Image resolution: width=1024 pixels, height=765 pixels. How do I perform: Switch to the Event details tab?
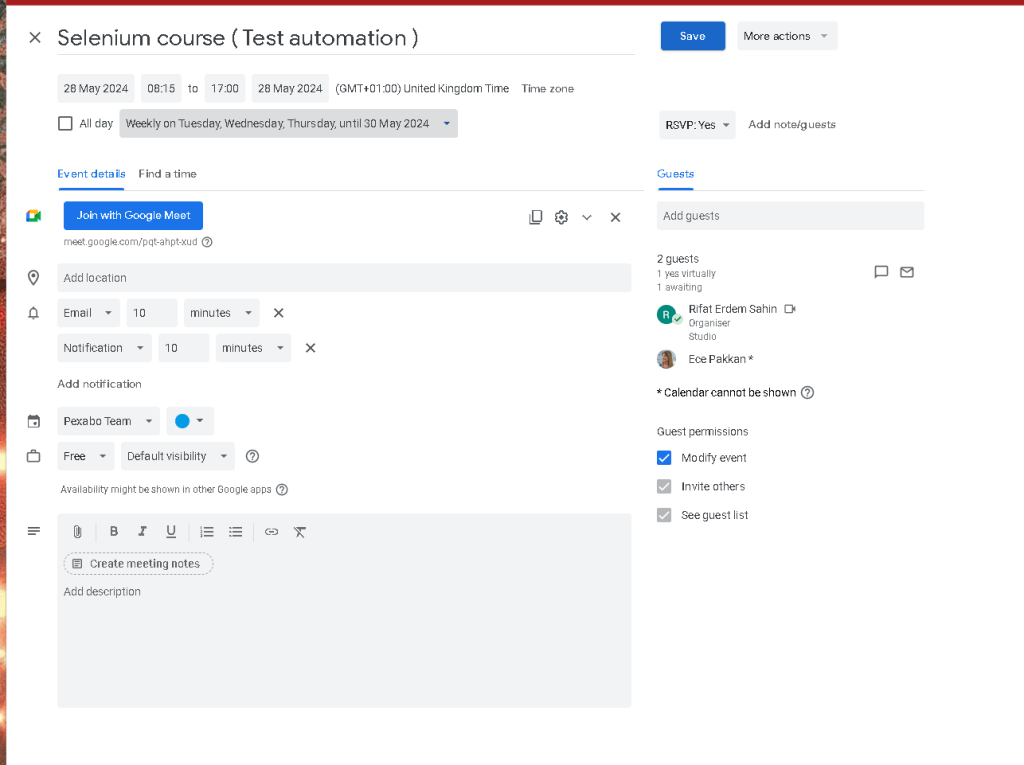pos(91,174)
